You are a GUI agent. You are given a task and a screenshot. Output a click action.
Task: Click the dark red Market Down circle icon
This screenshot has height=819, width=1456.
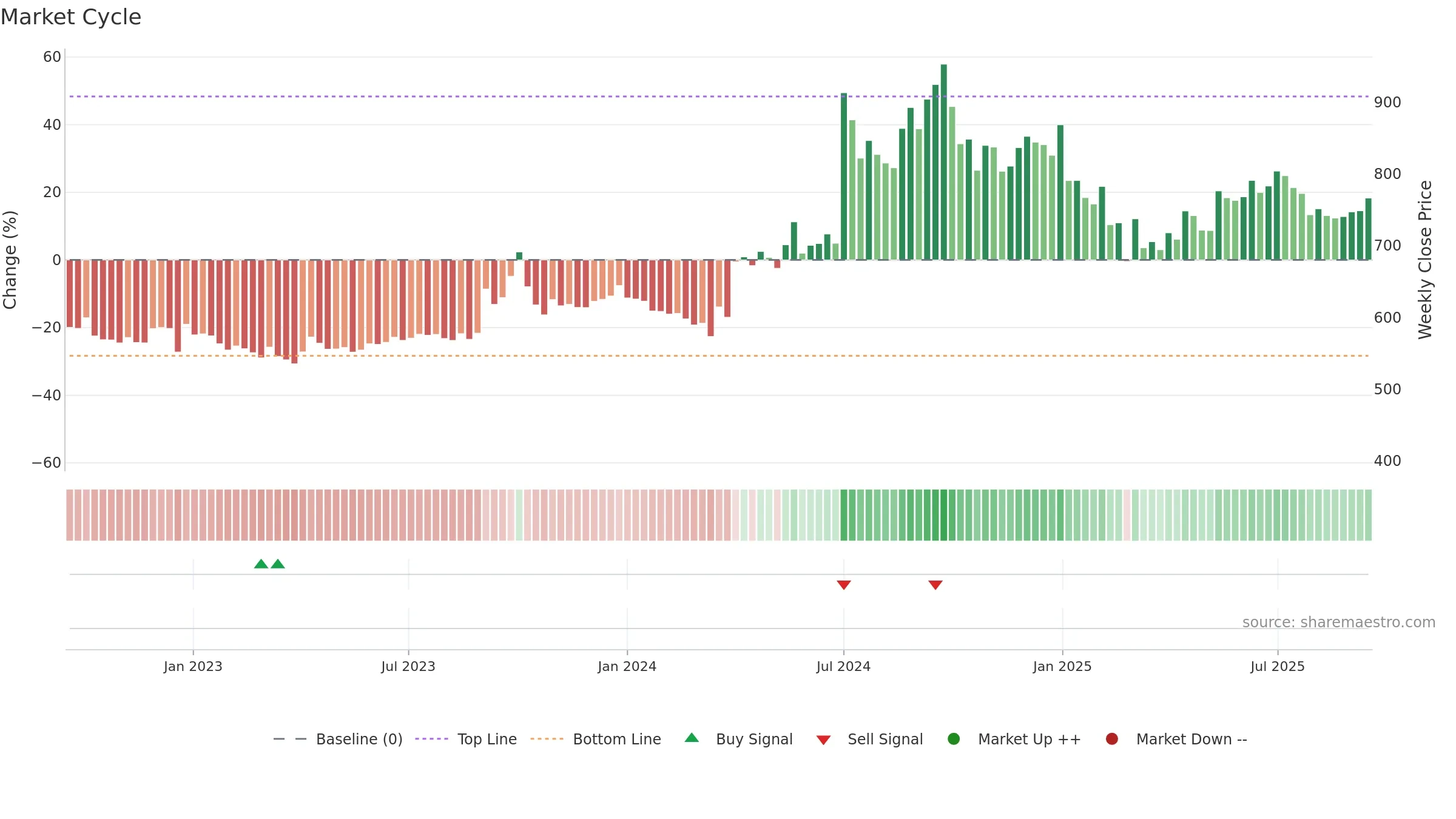click(x=1112, y=739)
